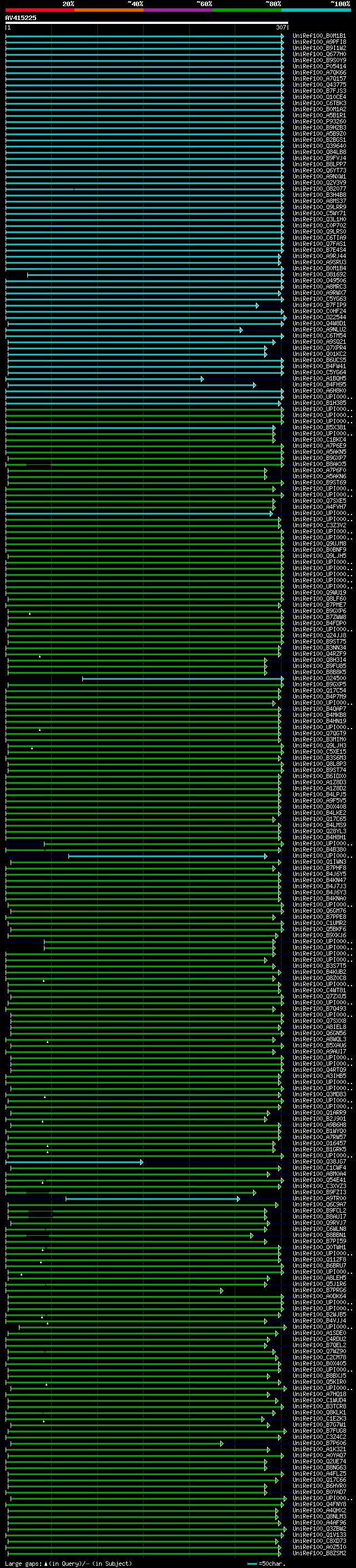Open hit UniRef100_A9PF18
Viewport: 356px width, 1568px height.
click(x=319, y=42)
